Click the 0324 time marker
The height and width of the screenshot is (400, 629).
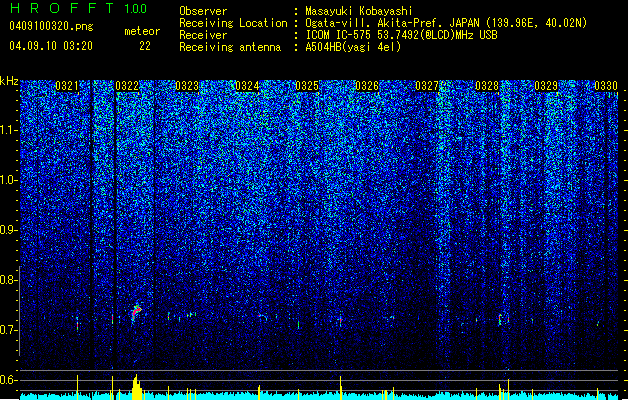coord(247,86)
